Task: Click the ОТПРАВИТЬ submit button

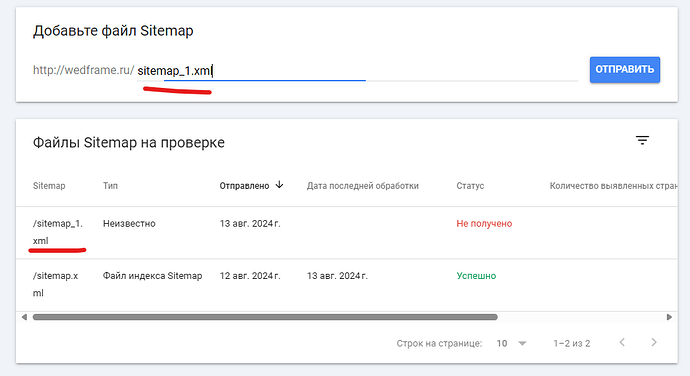Action: pos(624,70)
